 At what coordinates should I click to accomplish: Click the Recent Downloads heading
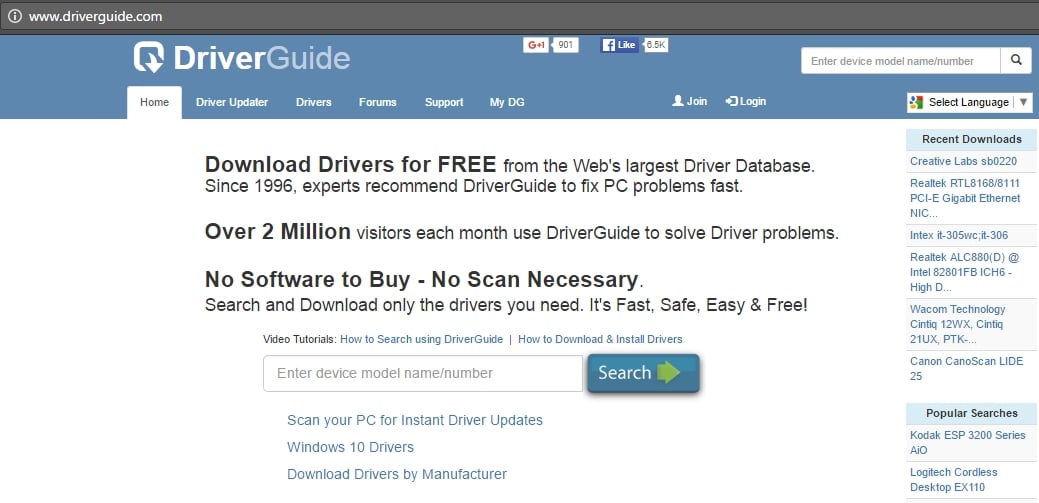tap(971, 139)
